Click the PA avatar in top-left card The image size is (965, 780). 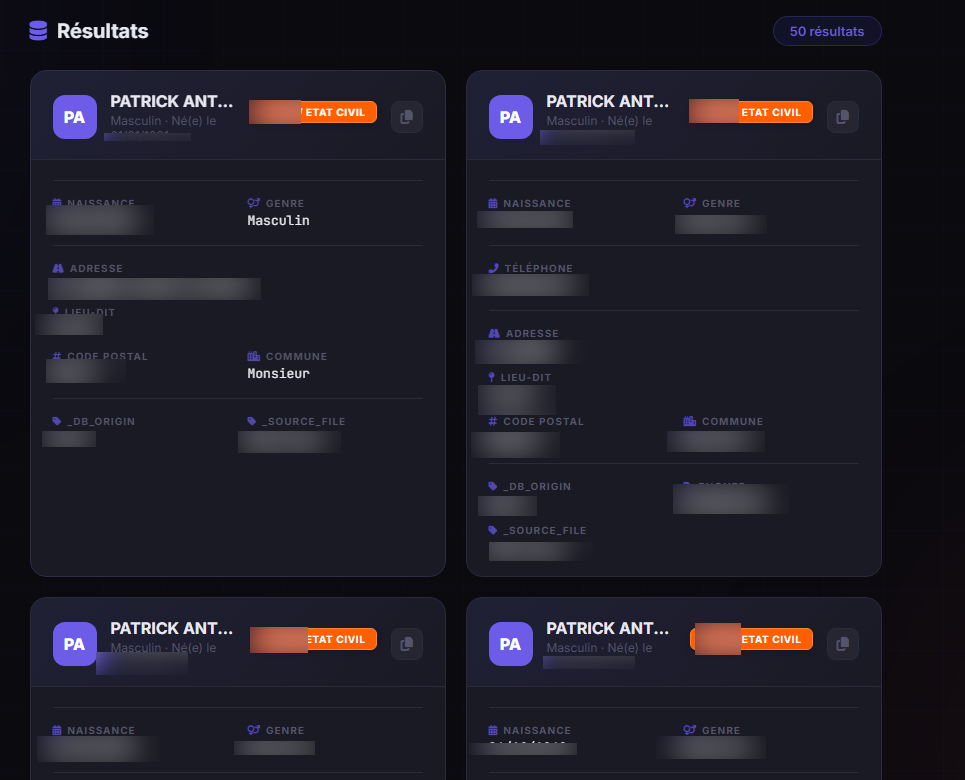(74, 117)
